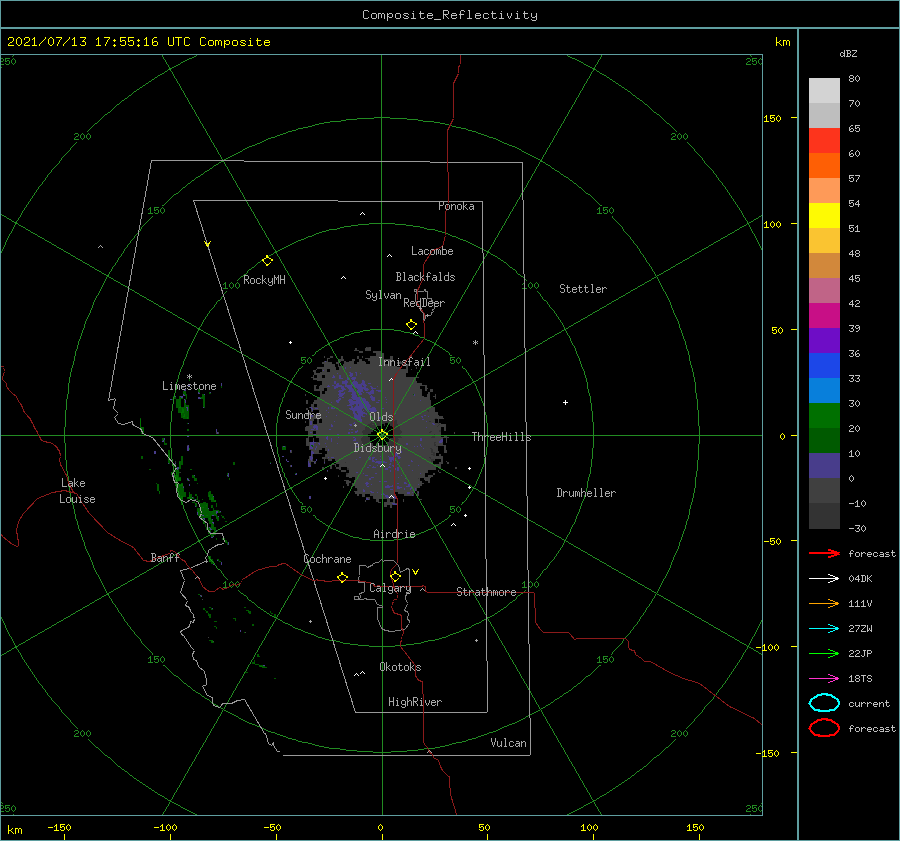Select the radar-center diamond marker at Olds
The image size is (900, 841).
pyautogui.click(x=382, y=435)
